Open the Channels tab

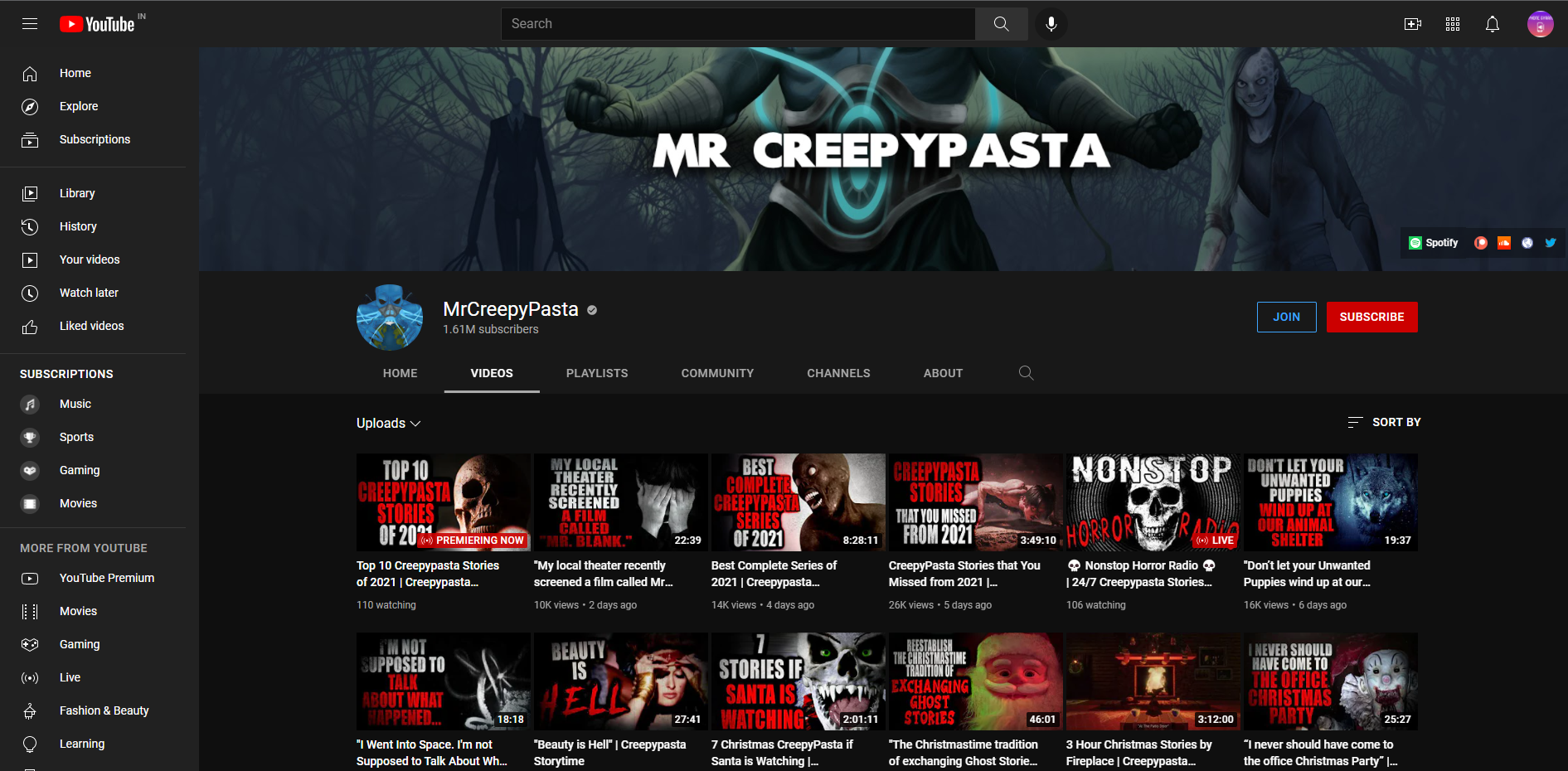point(839,373)
